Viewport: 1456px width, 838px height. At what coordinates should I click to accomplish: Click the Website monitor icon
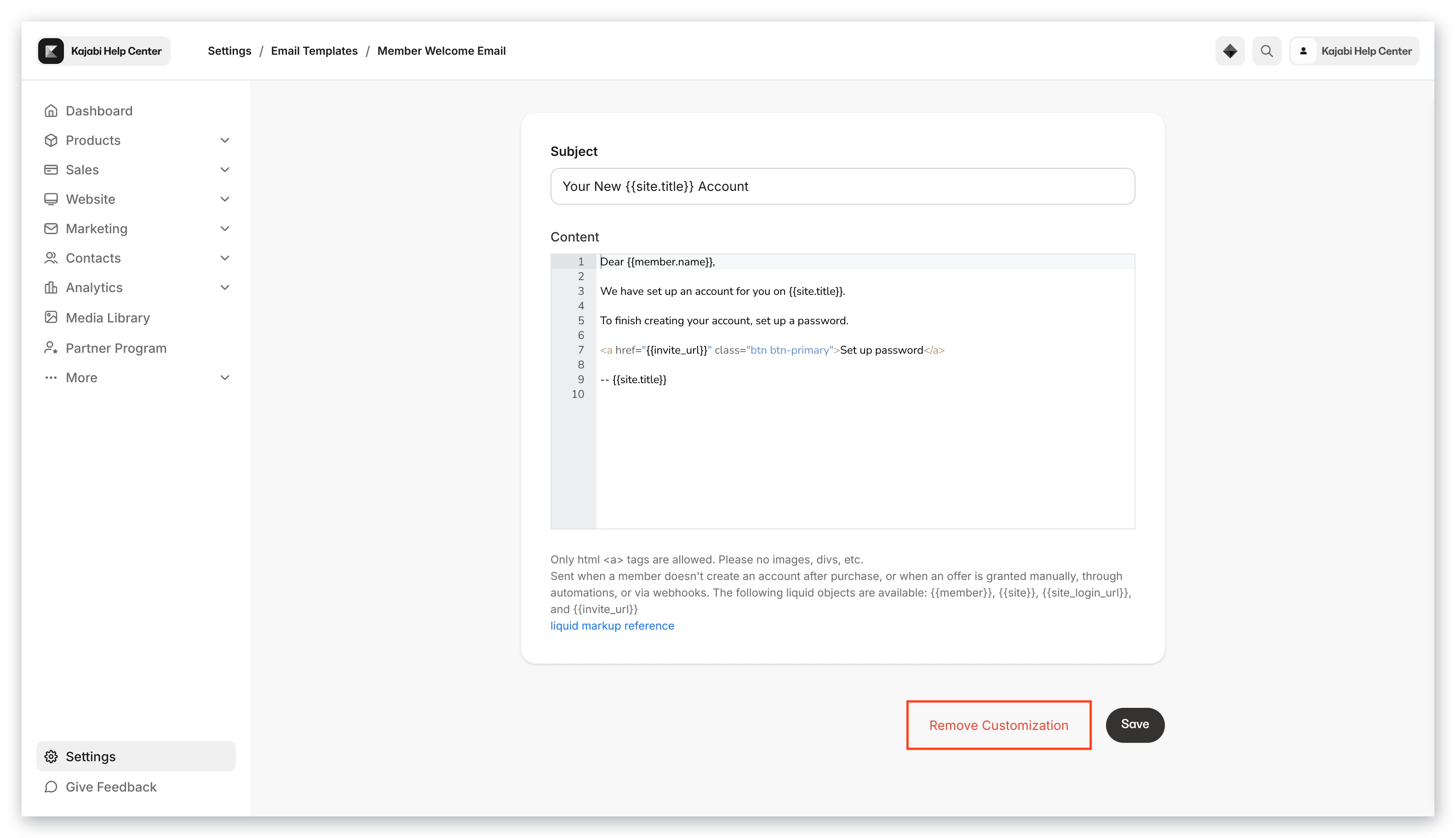click(x=51, y=199)
